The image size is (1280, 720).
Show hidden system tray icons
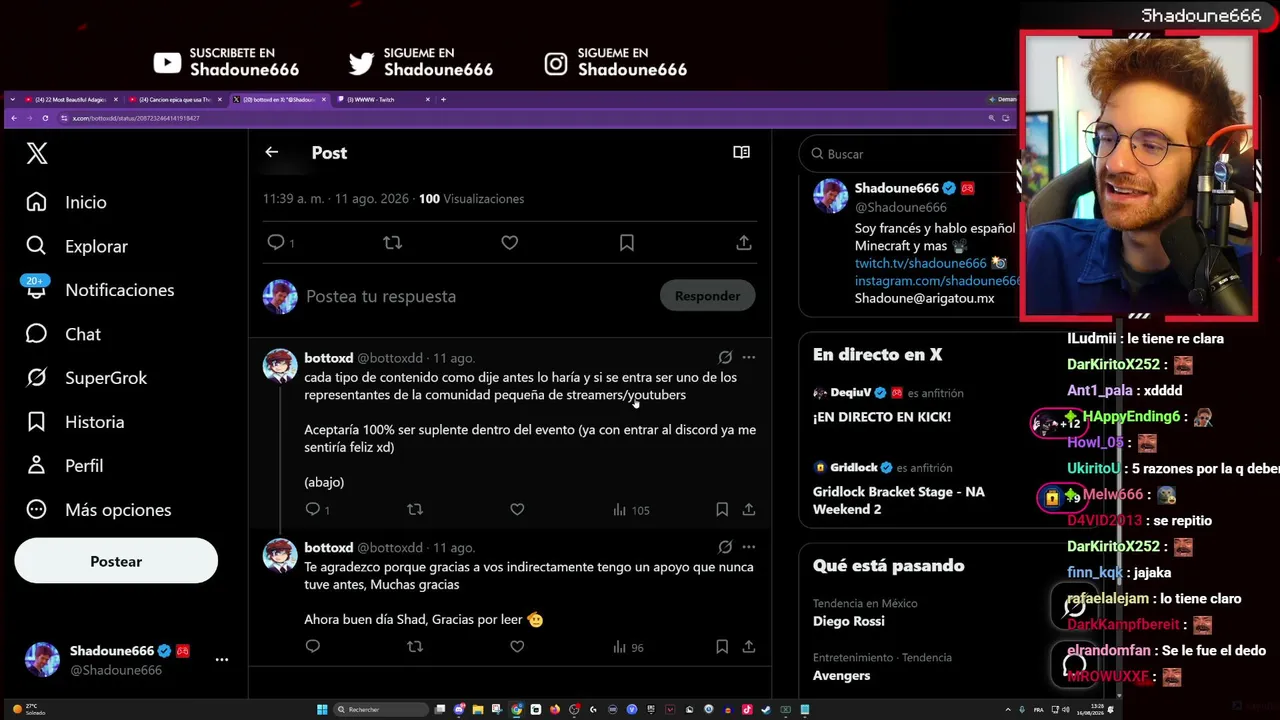tap(1008, 710)
